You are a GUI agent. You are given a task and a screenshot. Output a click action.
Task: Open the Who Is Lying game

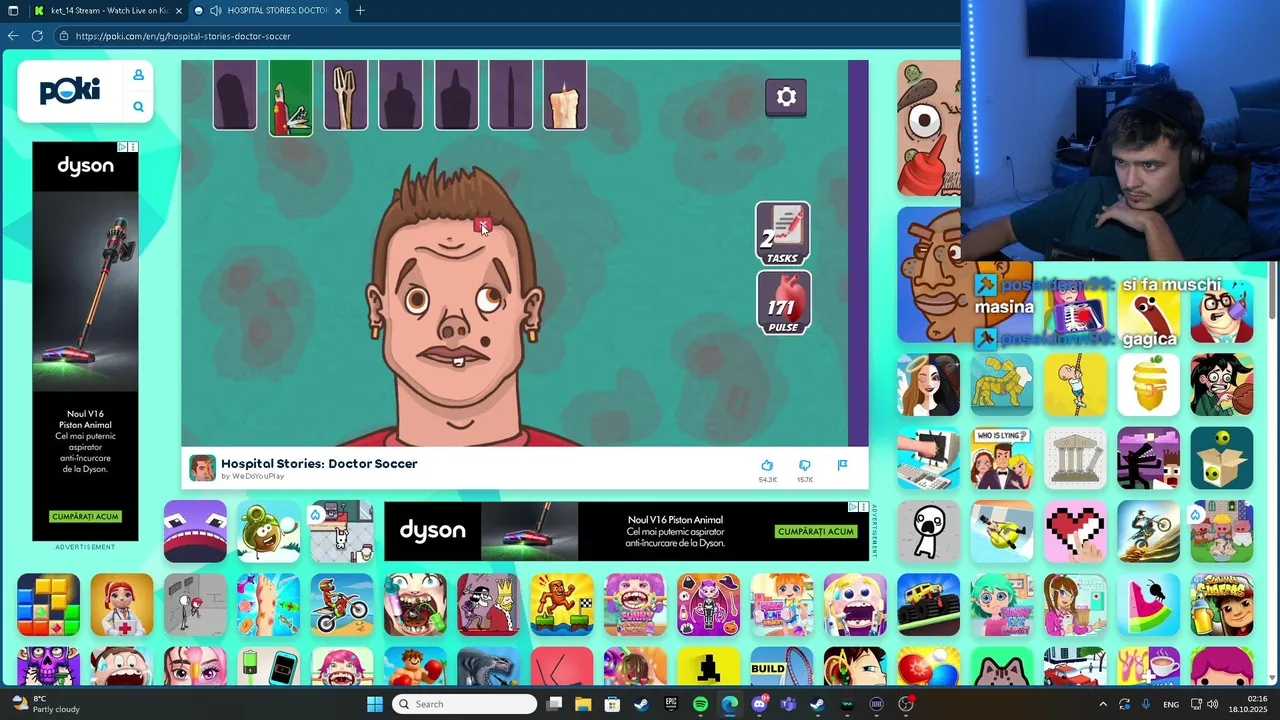(x=1002, y=459)
